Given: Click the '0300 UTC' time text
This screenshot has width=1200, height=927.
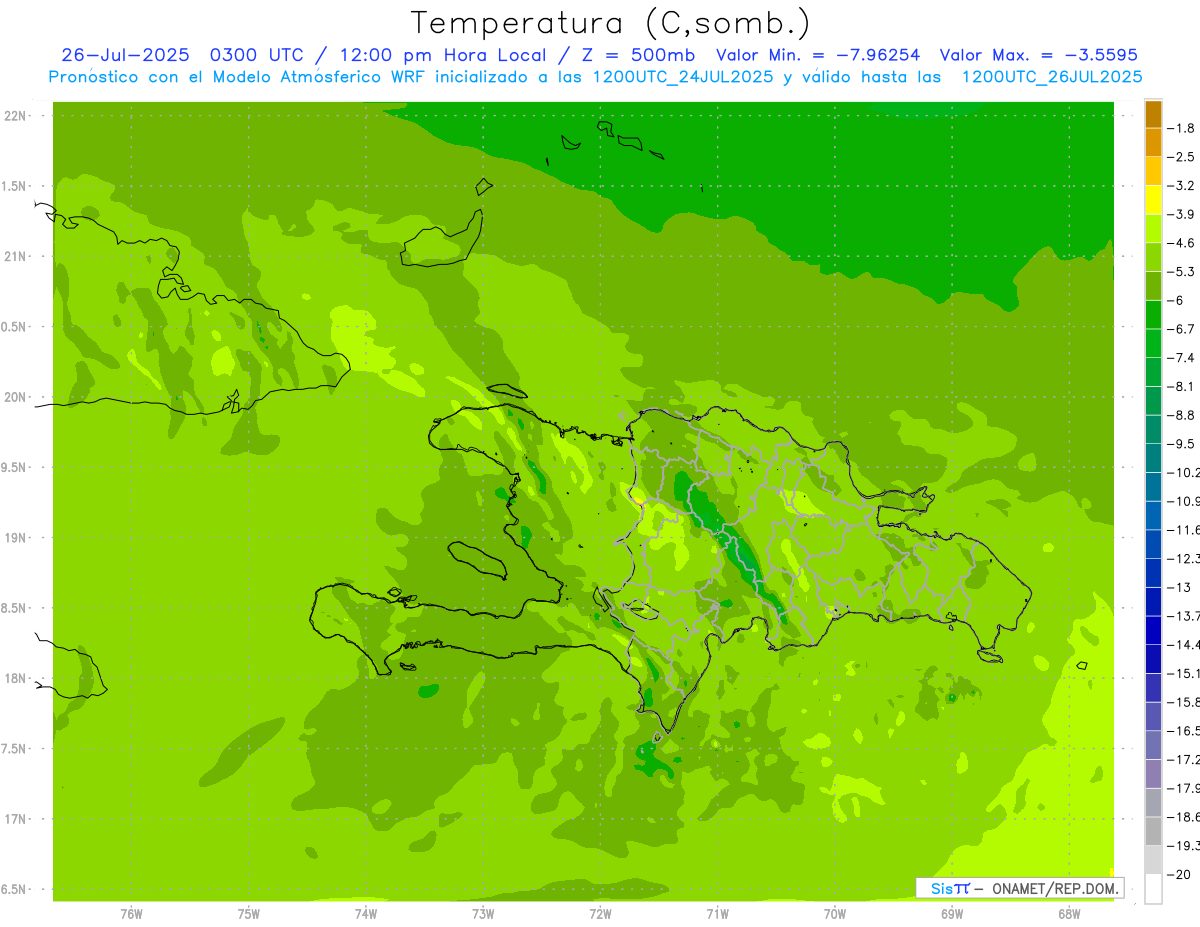Looking at the screenshot, I should 258,55.
